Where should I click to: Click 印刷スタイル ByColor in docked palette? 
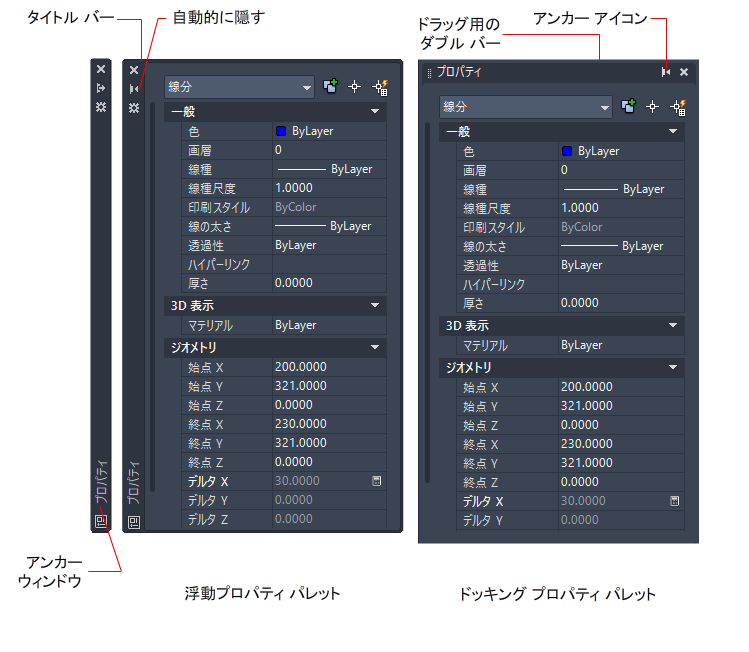tap(621, 227)
